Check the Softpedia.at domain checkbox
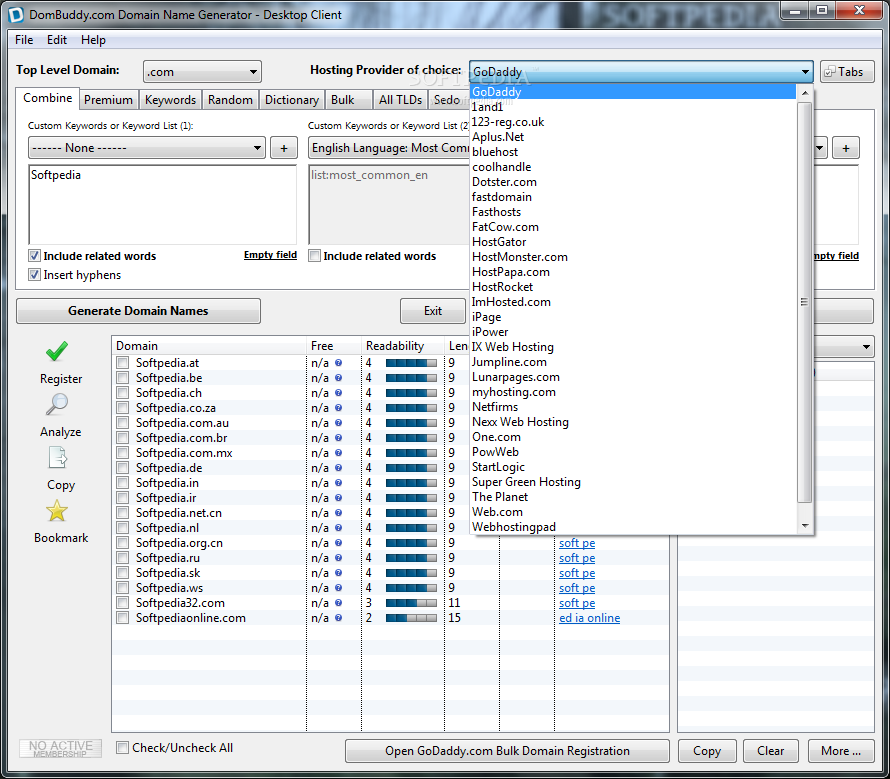 point(123,363)
